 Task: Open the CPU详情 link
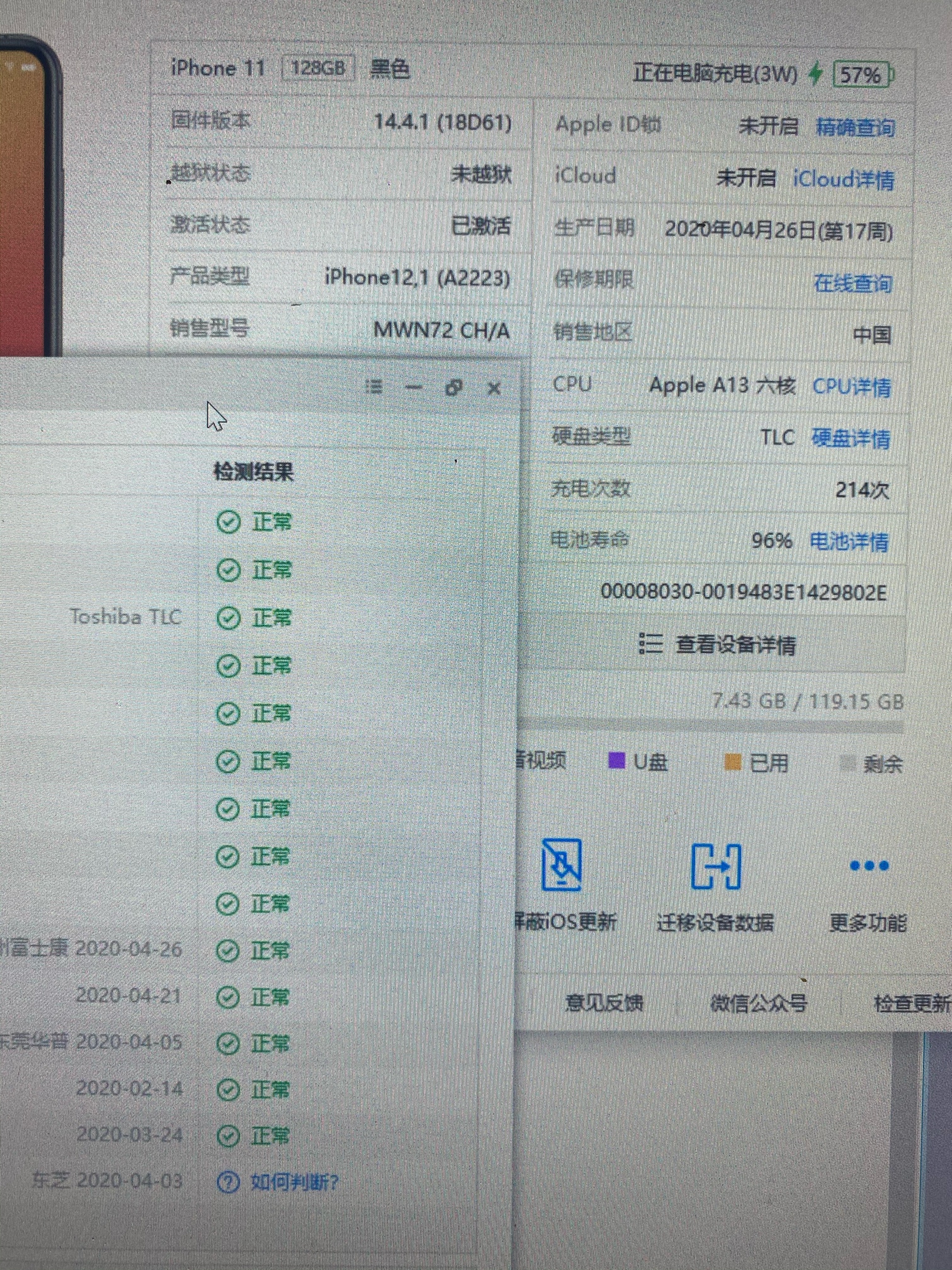coord(851,387)
